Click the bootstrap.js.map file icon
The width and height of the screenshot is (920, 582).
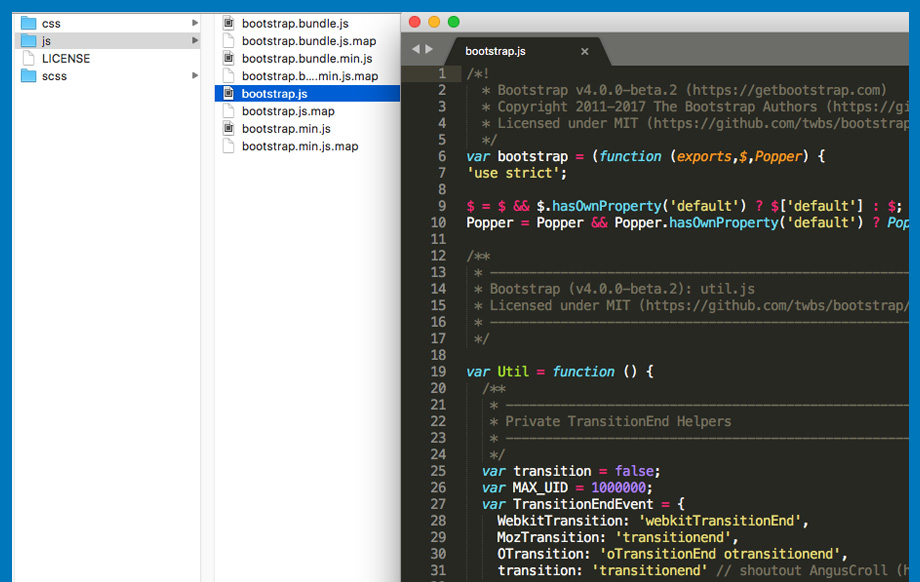pyautogui.click(x=229, y=111)
